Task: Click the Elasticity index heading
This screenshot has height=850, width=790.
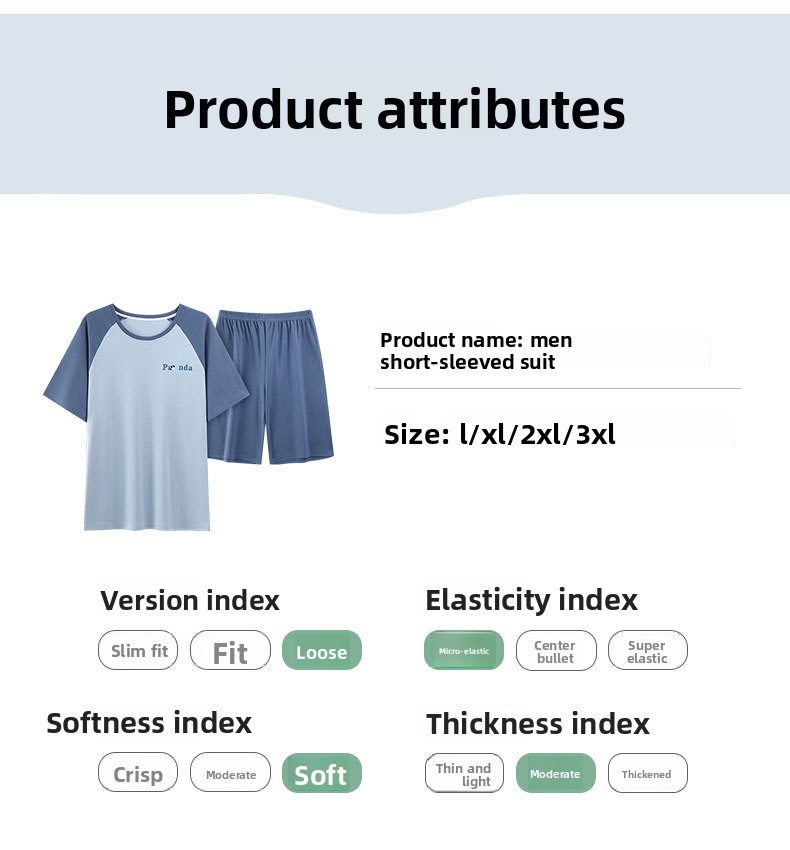Action: click(531, 600)
